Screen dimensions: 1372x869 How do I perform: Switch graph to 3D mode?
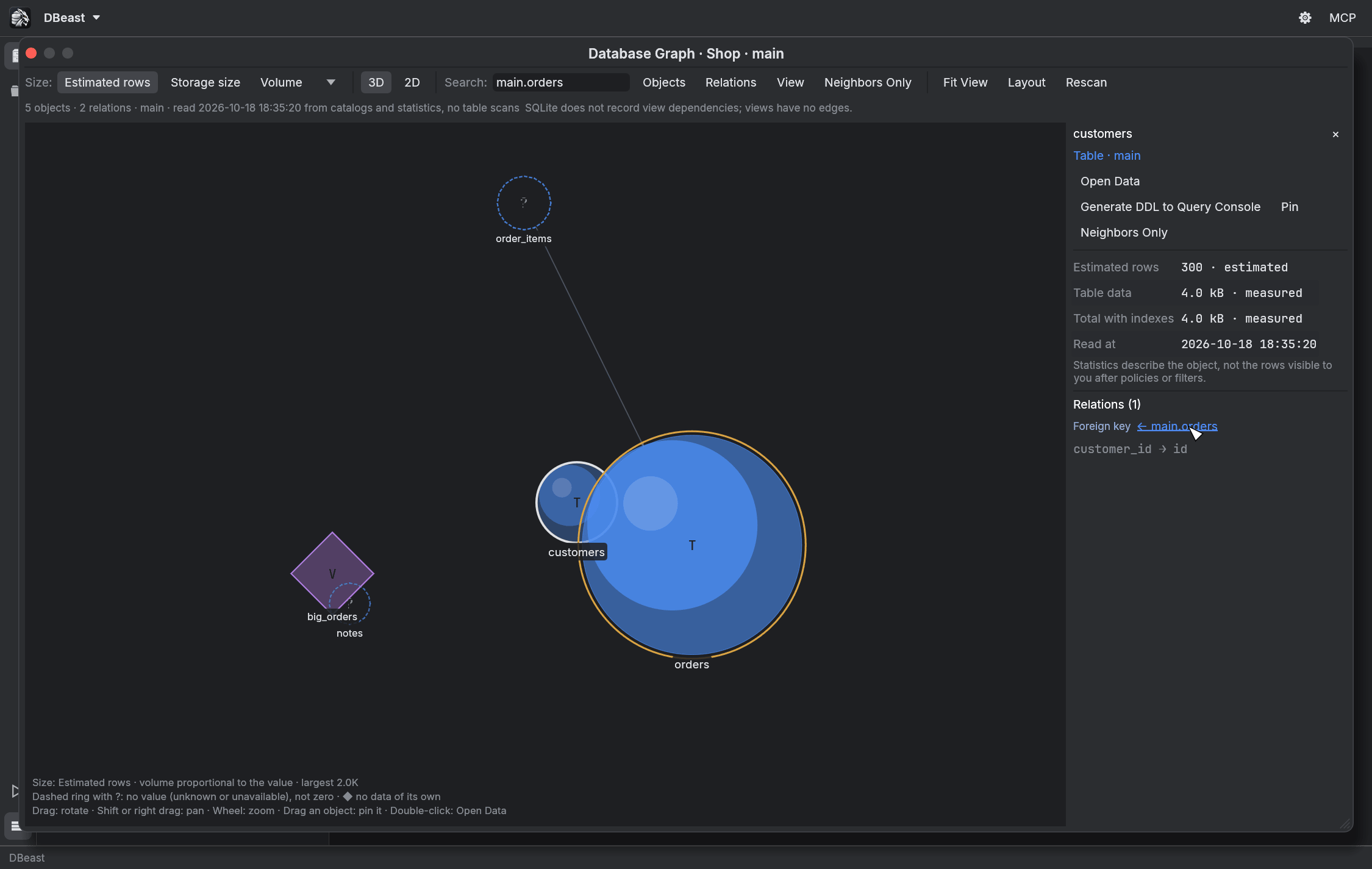(376, 82)
